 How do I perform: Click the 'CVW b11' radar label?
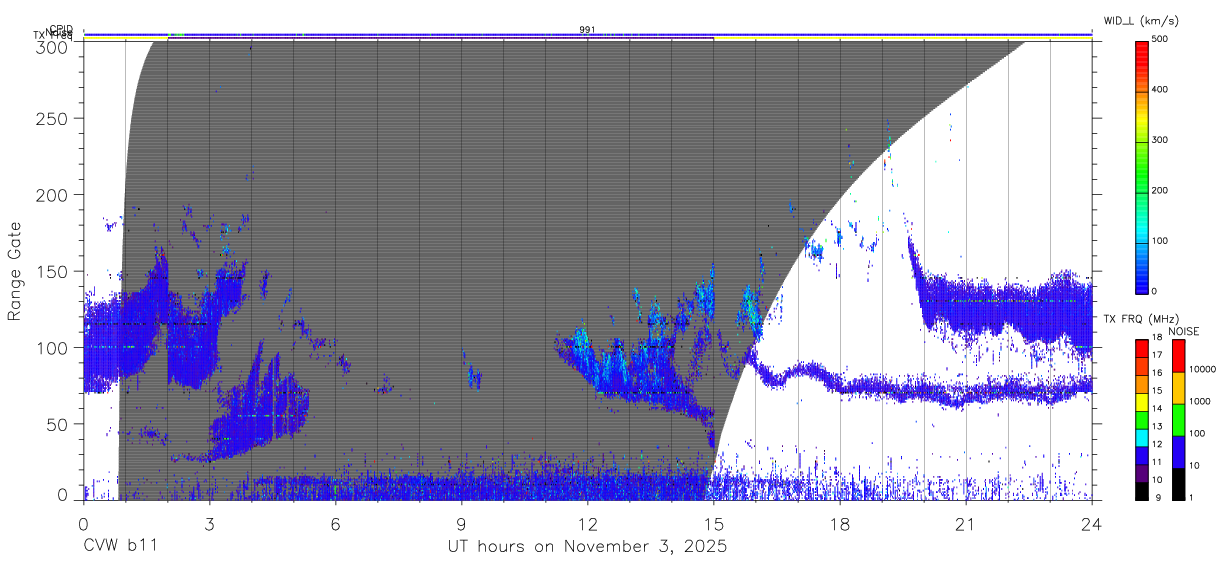click(x=119, y=547)
